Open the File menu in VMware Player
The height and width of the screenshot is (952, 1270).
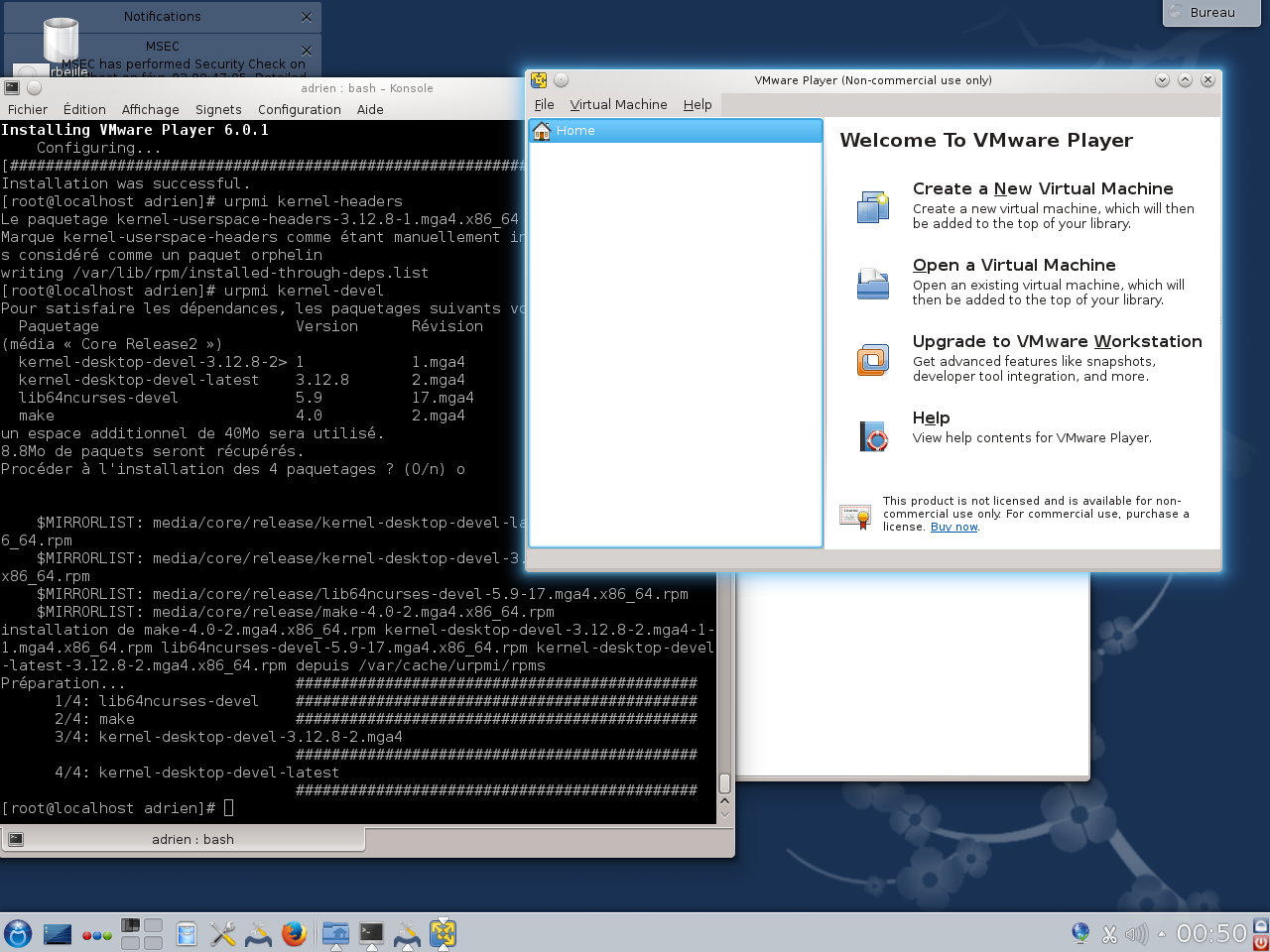pyautogui.click(x=545, y=104)
